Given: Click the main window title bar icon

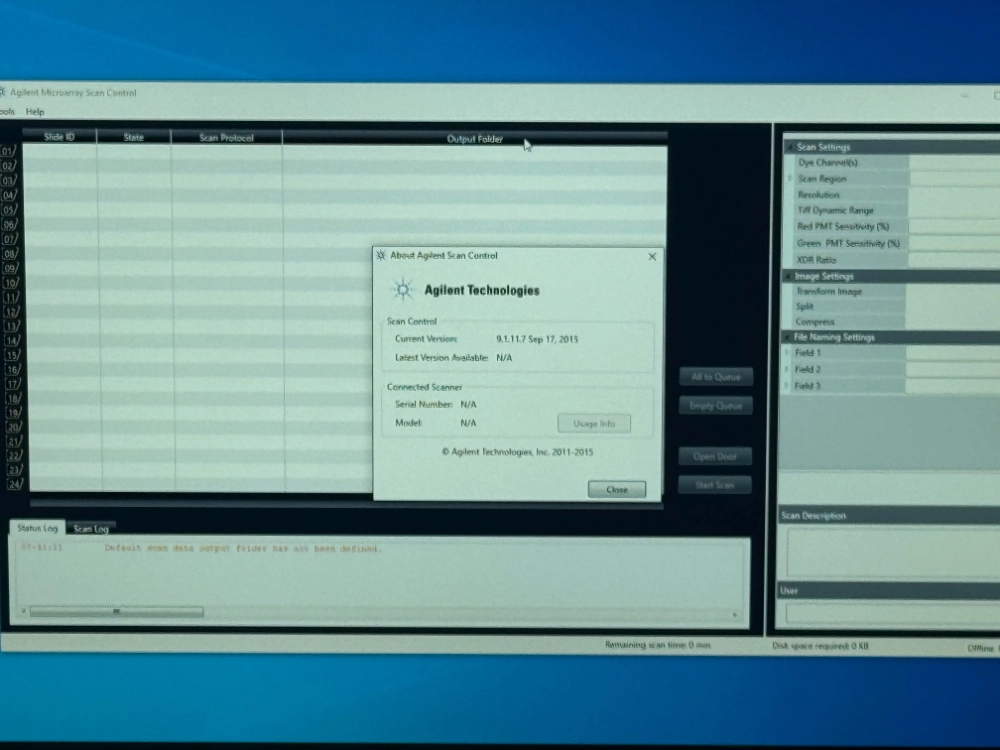Looking at the screenshot, I should click(x=3, y=93).
